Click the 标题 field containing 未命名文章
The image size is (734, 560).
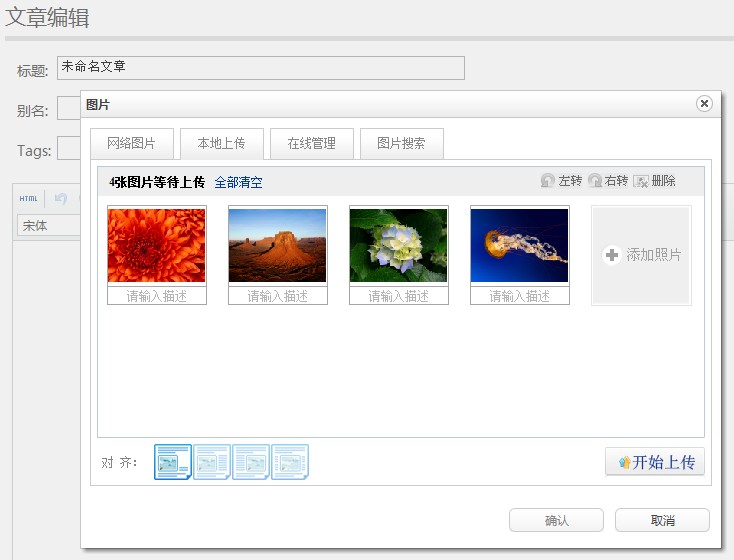tap(261, 68)
